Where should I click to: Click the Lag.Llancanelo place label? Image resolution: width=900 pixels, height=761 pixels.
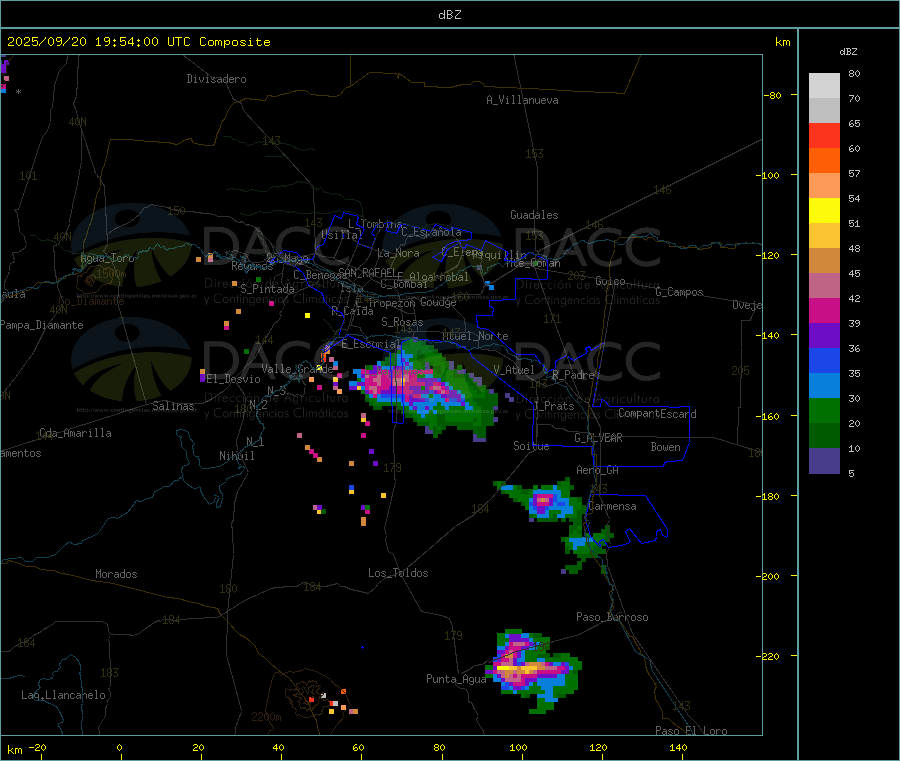tap(64, 695)
